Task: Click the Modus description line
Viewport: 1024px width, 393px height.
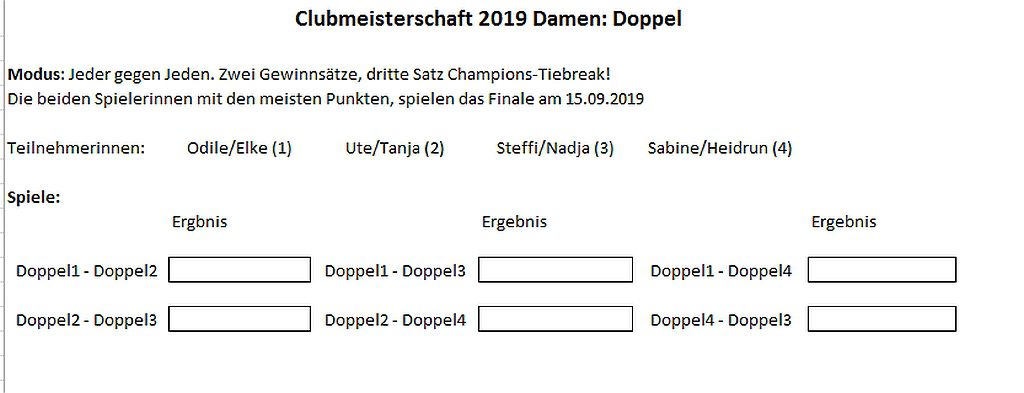Action: (310, 74)
